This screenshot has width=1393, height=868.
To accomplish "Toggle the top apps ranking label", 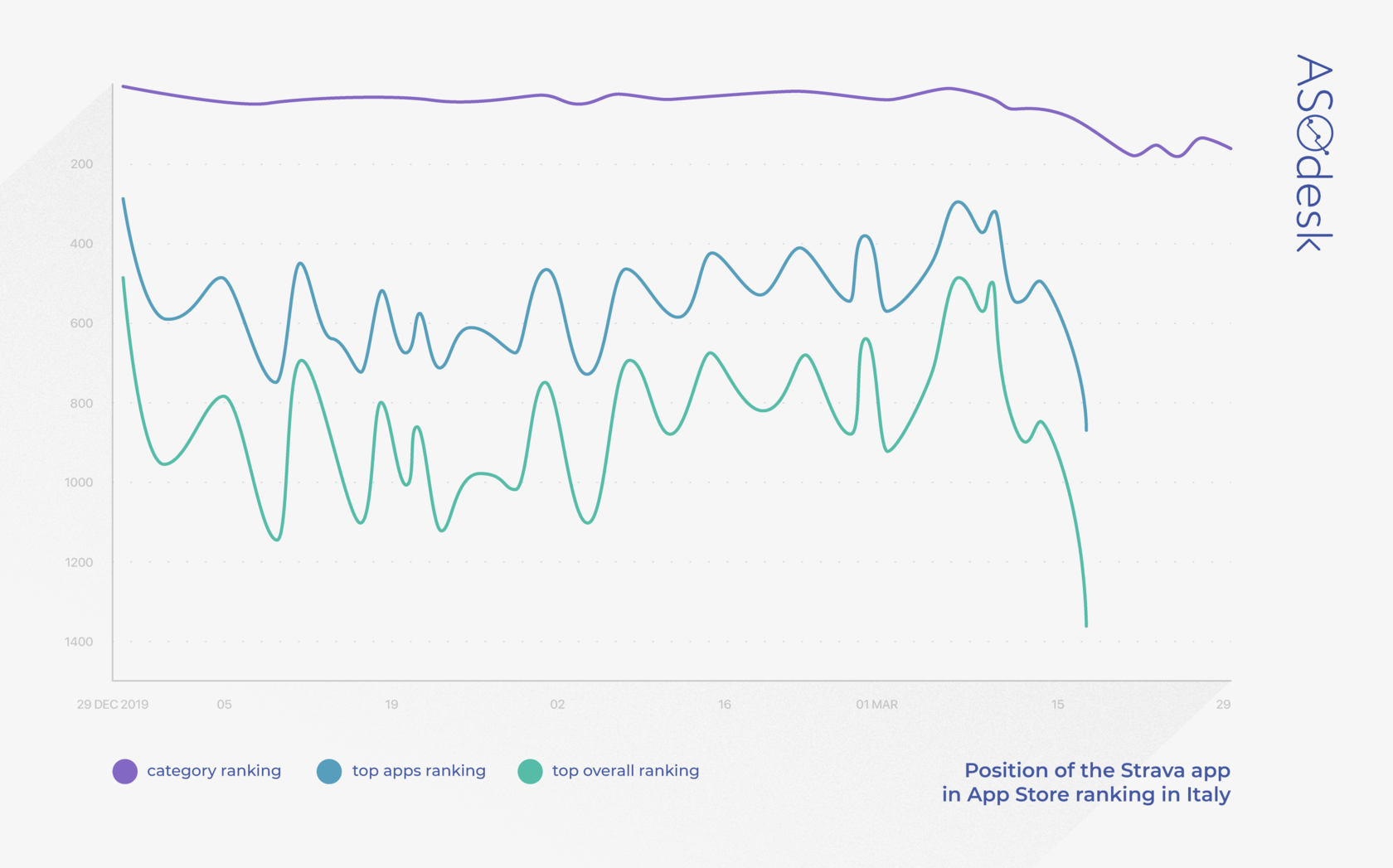I will click(419, 771).
